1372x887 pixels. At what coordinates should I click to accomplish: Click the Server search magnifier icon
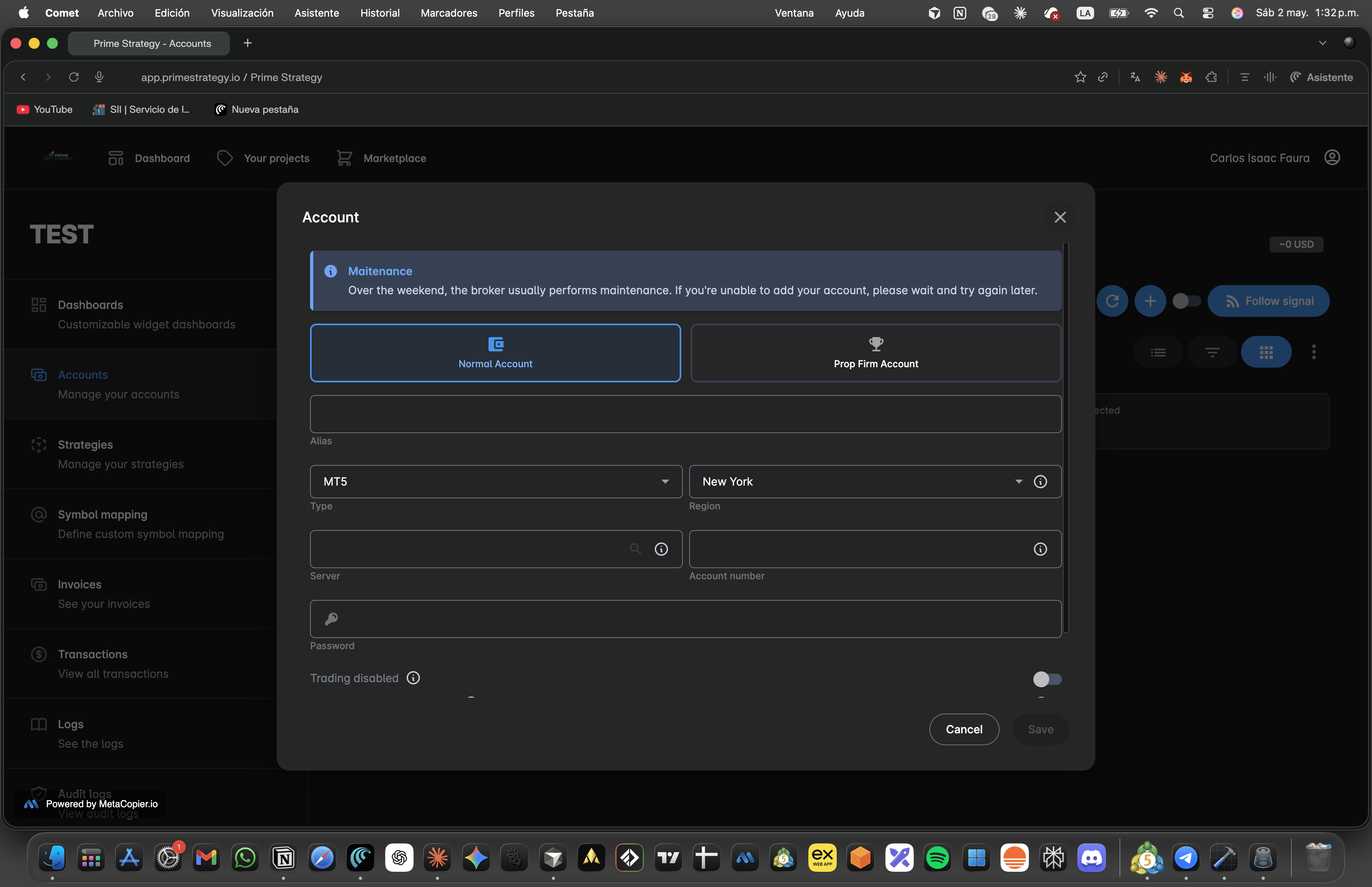(635, 549)
